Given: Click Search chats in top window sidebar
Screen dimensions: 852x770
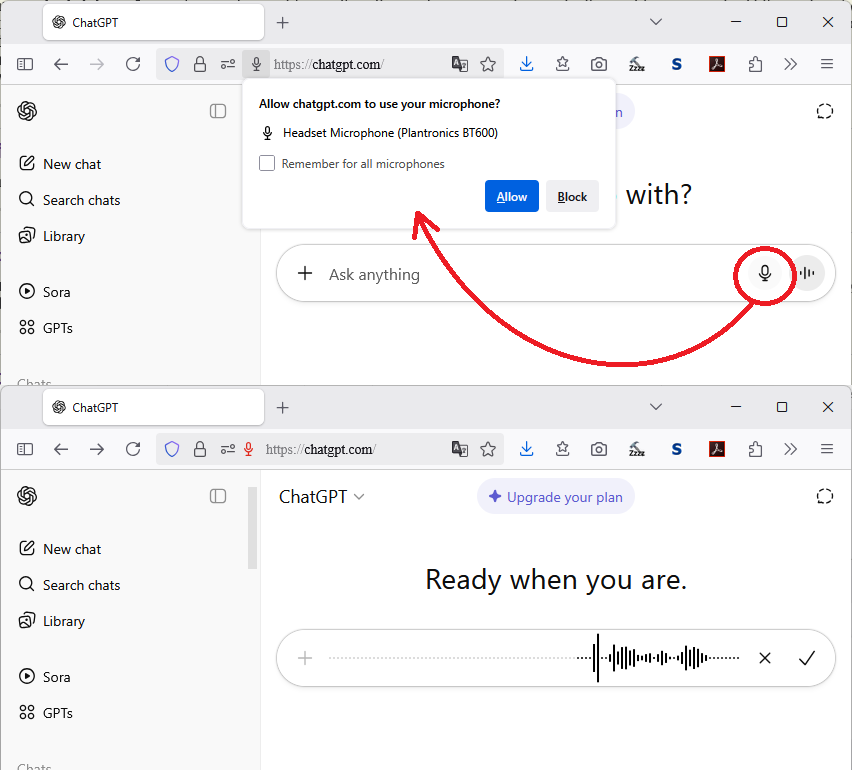Looking at the screenshot, I should point(69,200).
